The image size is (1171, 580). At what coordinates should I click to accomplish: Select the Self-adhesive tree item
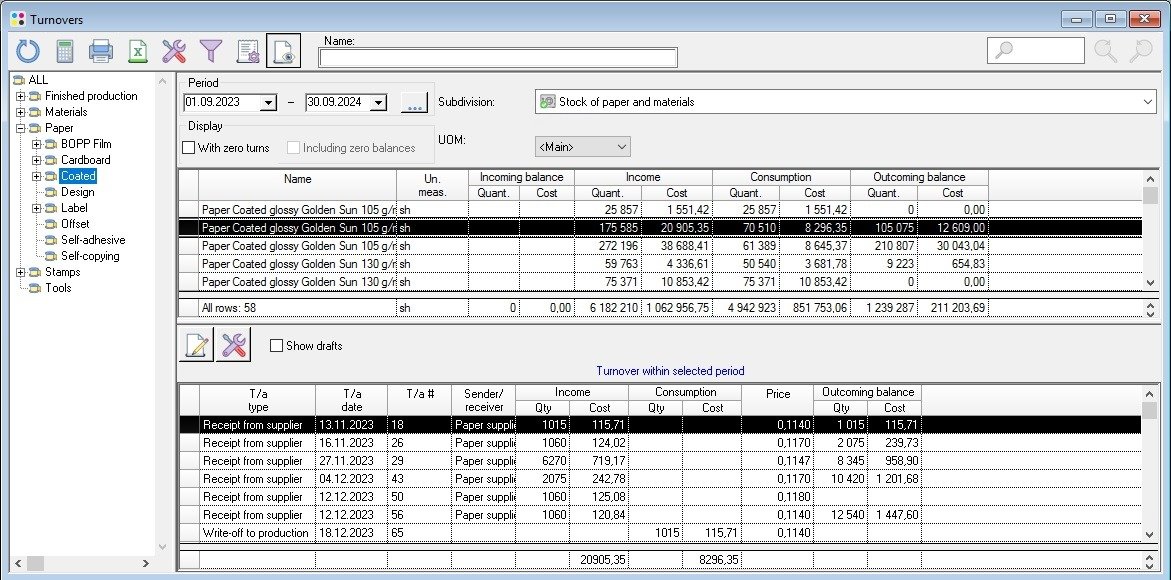92,240
